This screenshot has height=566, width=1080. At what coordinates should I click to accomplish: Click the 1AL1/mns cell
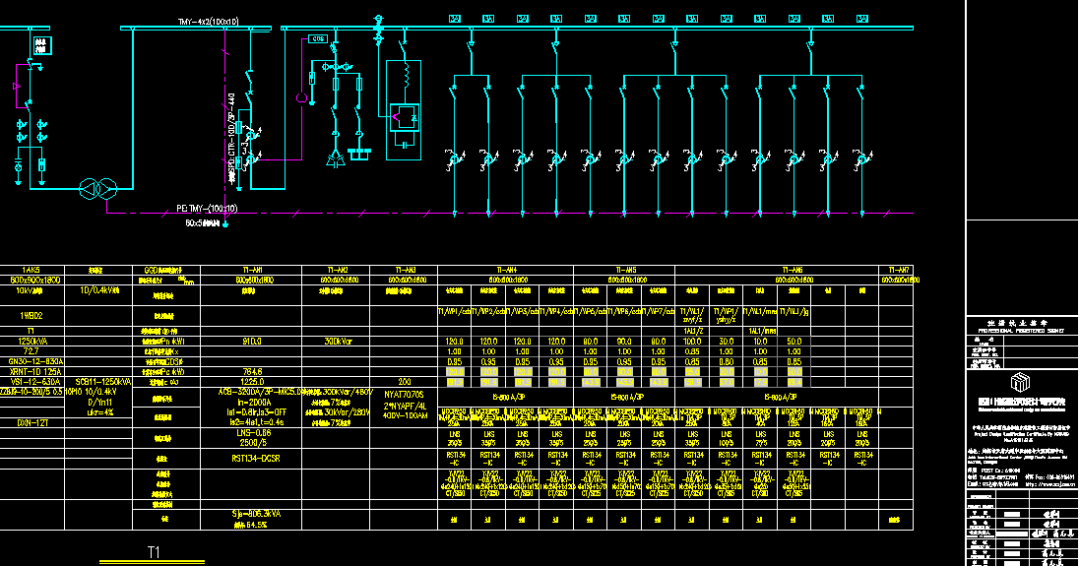pyautogui.click(x=762, y=331)
